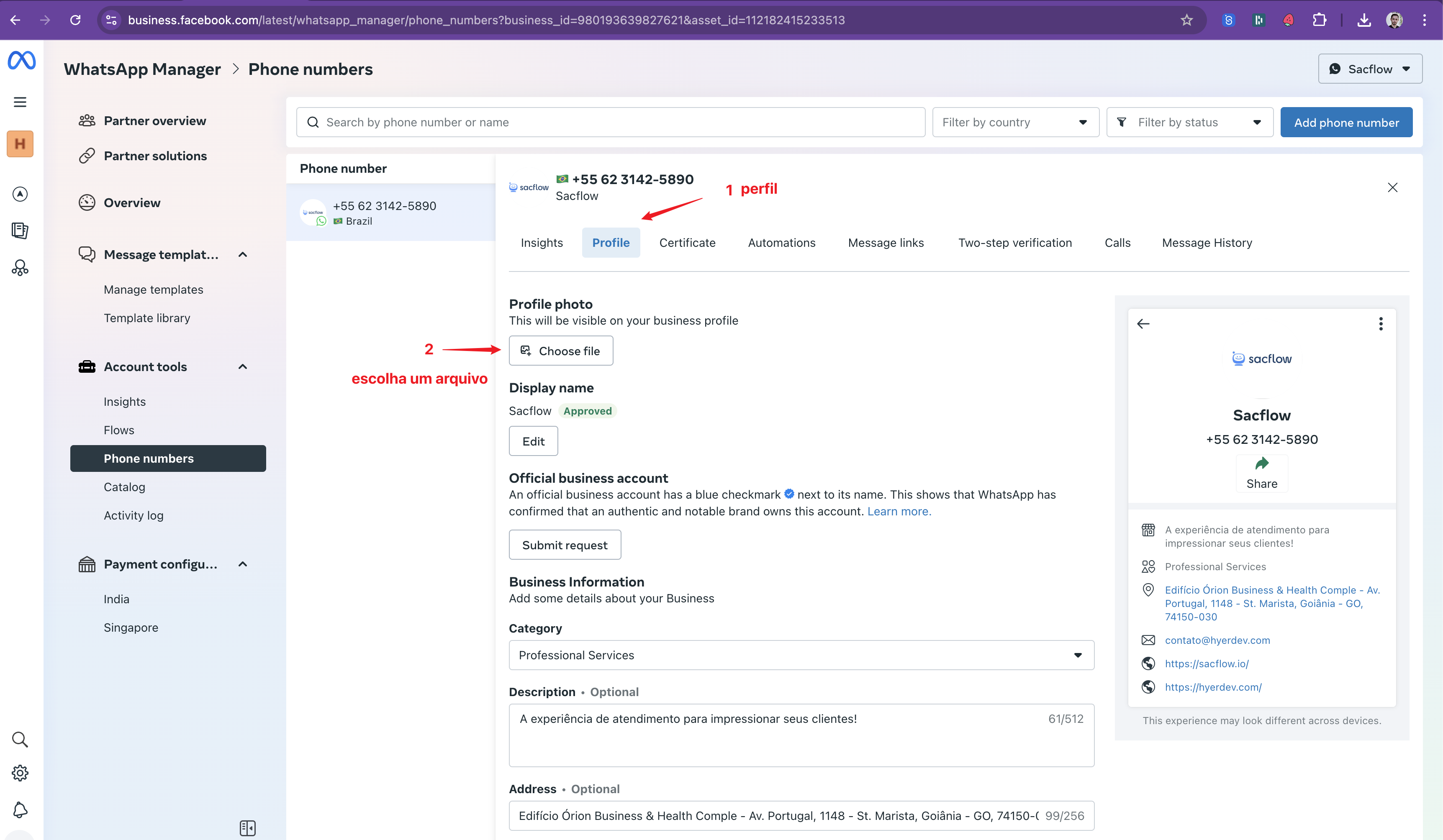
Task: Open the Professional Services category dropdown
Action: [x=801, y=655]
